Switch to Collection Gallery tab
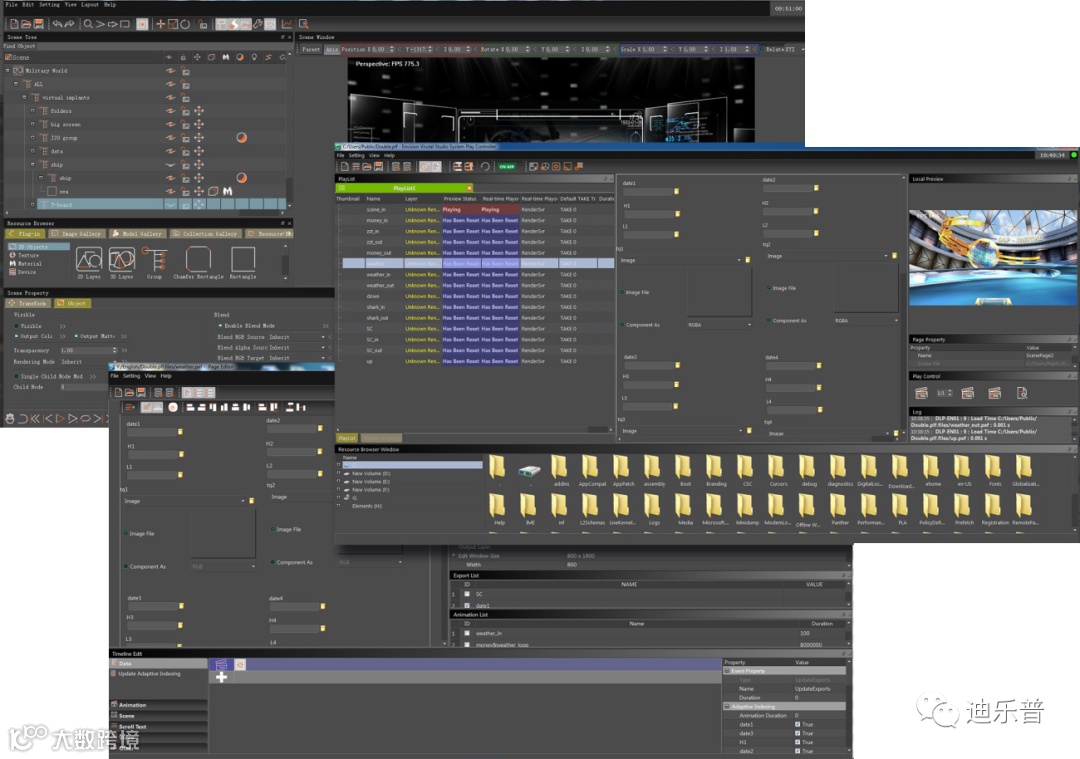Image resolution: width=1080 pixels, height=759 pixels. pyautogui.click(x=205, y=233)
